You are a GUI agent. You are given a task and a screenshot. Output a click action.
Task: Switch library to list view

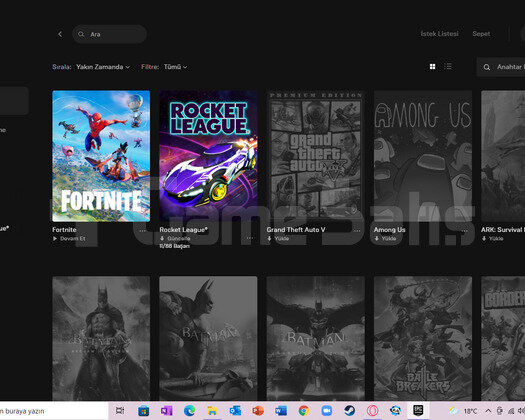(448, 66)
